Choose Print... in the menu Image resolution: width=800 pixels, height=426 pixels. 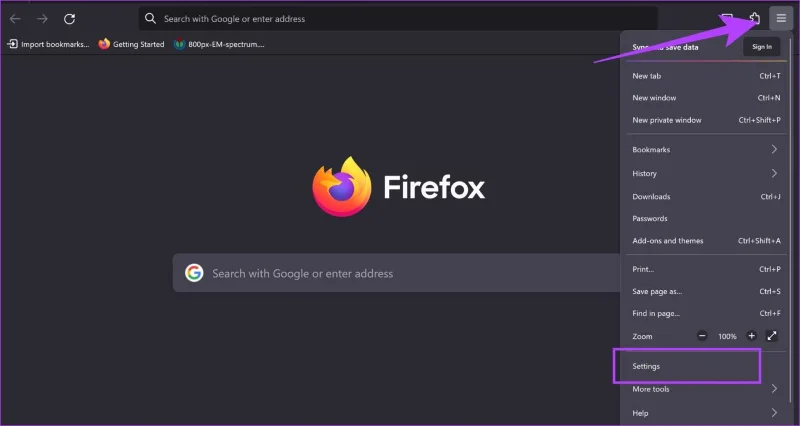point(706,269)
